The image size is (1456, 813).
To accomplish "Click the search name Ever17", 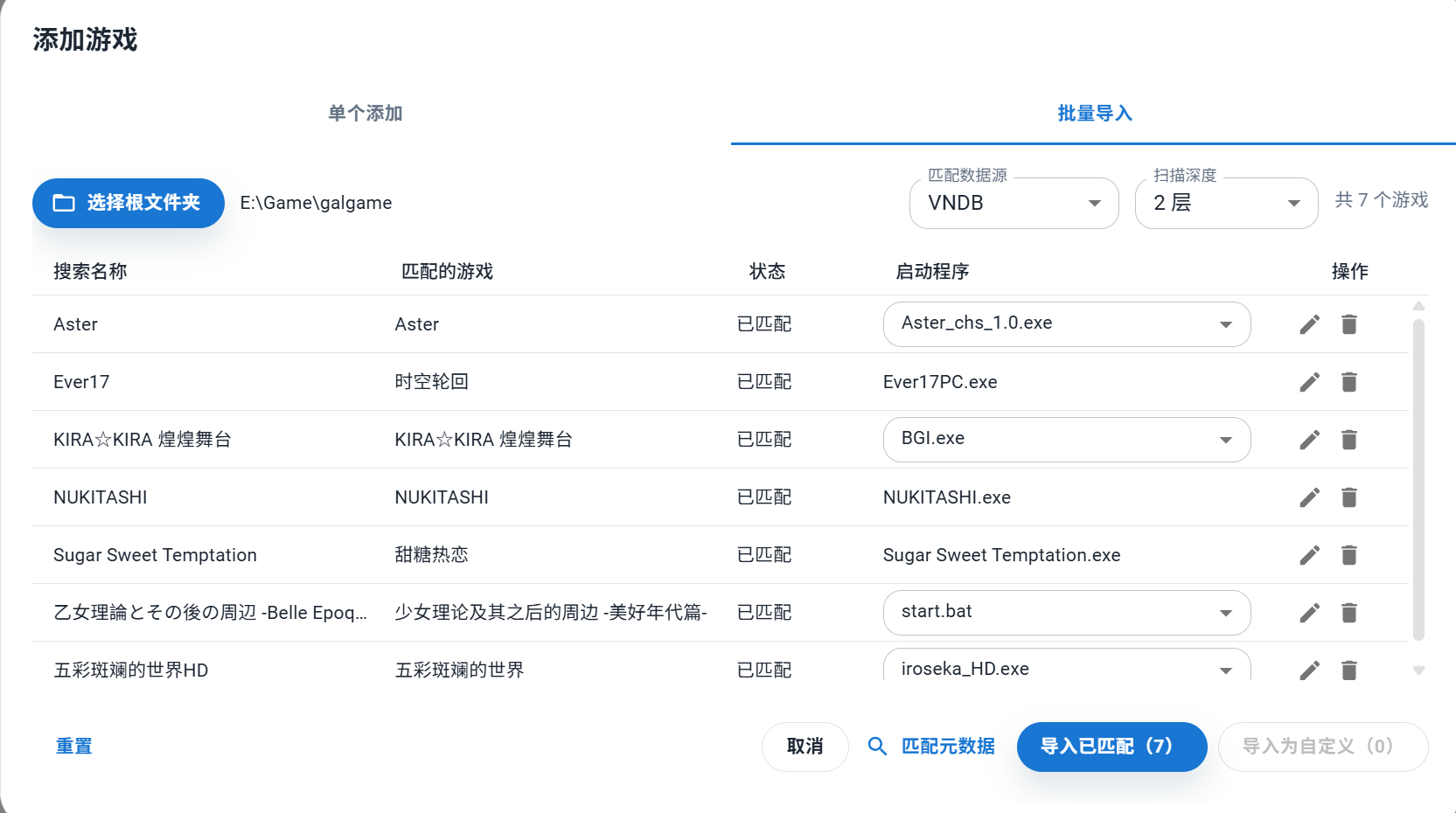I will pyautogui.click(x=81, y=382).
